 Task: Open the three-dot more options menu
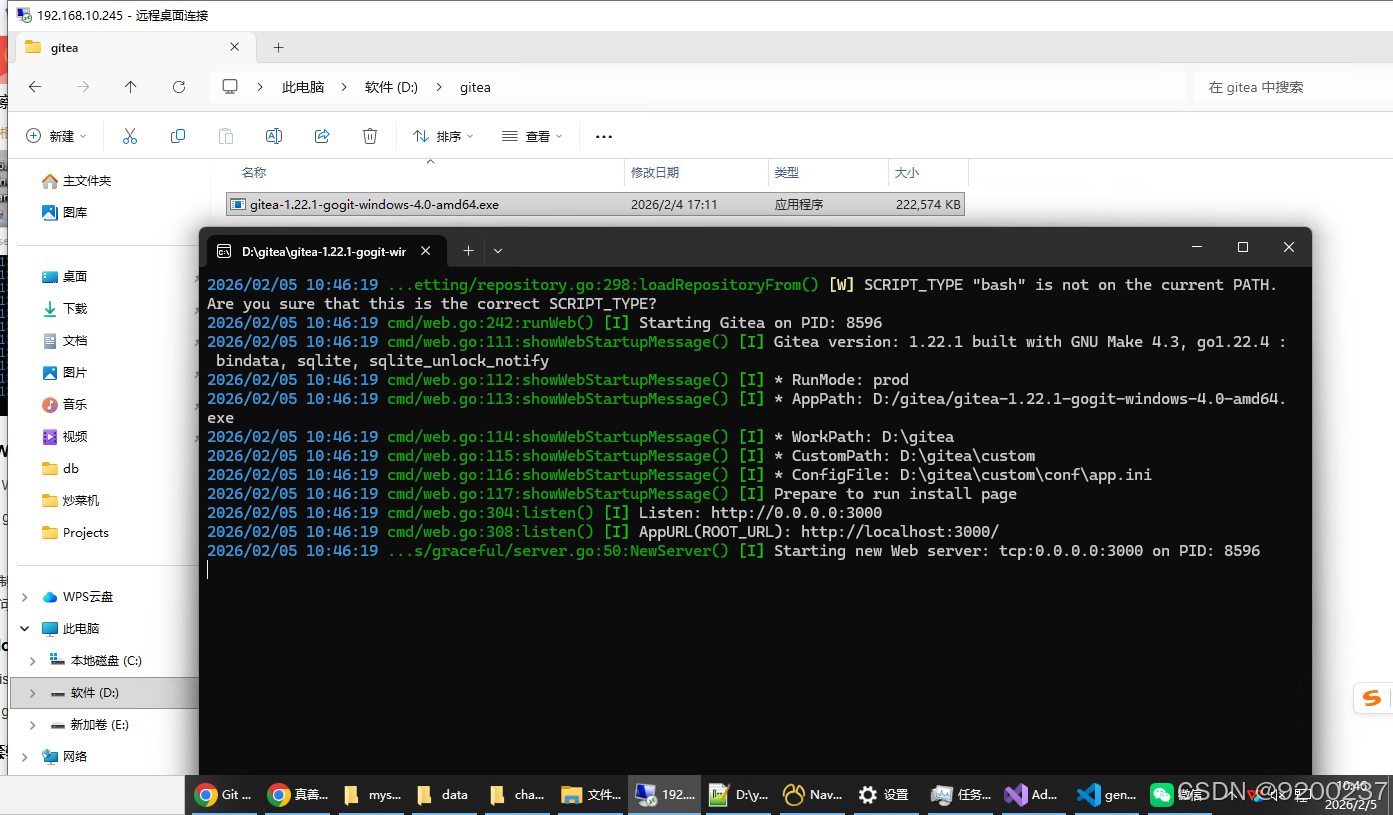click(604, 136)
